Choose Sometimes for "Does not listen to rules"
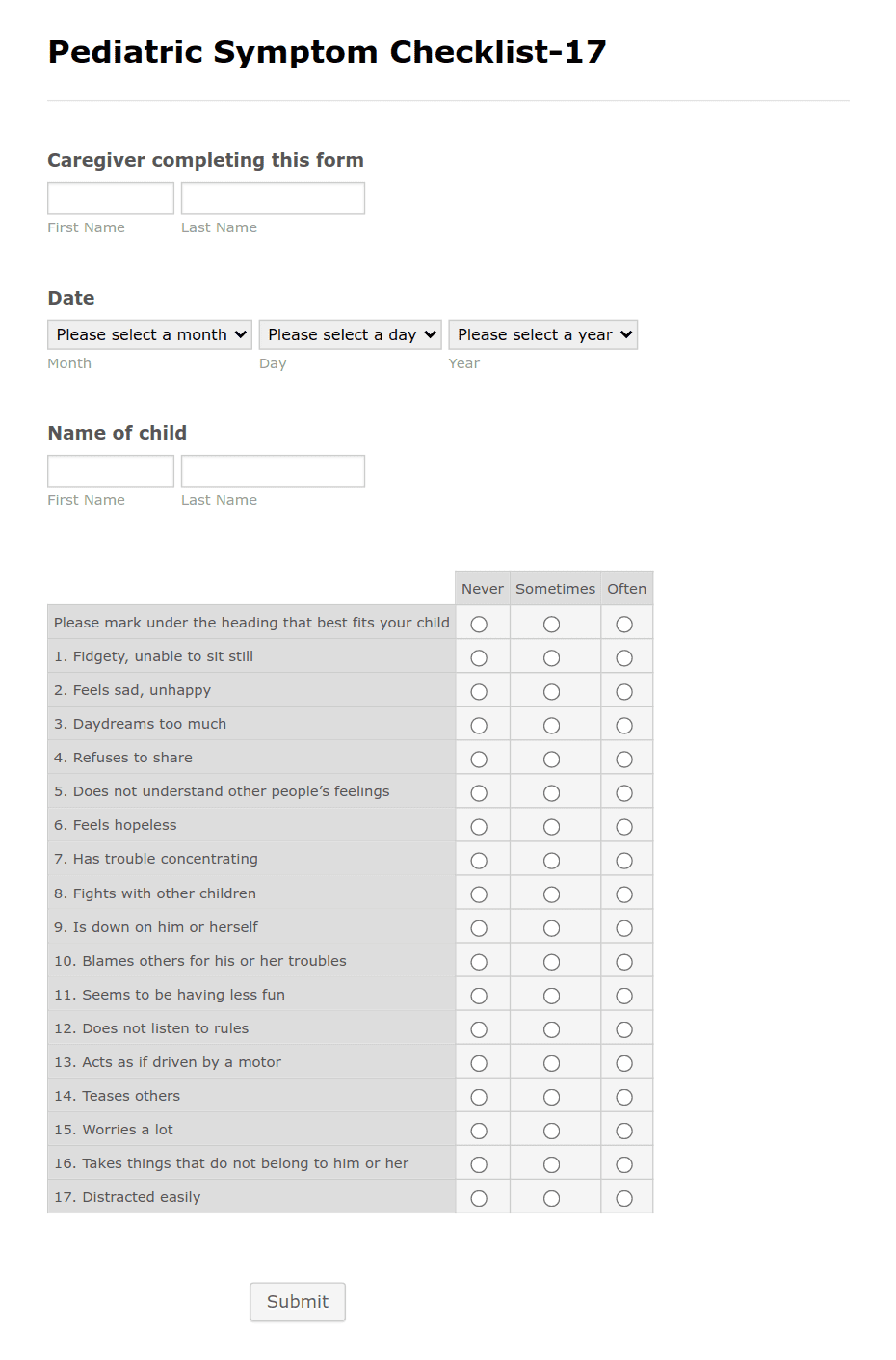This screenshot has width=896, height=1360. tap(551, 1027)
